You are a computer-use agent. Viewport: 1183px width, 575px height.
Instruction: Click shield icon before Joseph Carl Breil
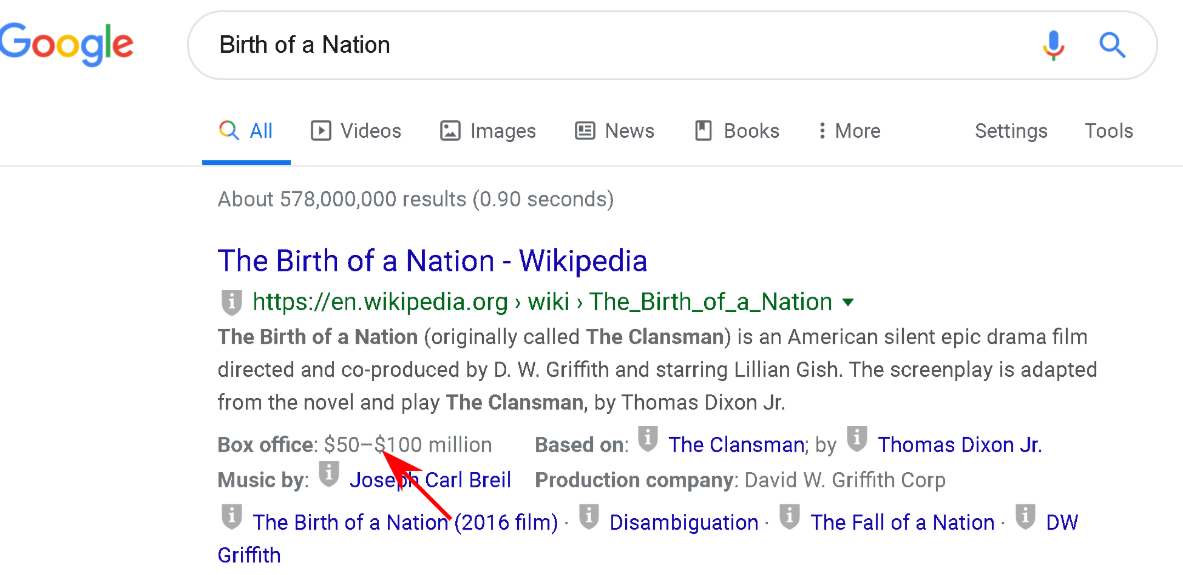coord(329,476)
